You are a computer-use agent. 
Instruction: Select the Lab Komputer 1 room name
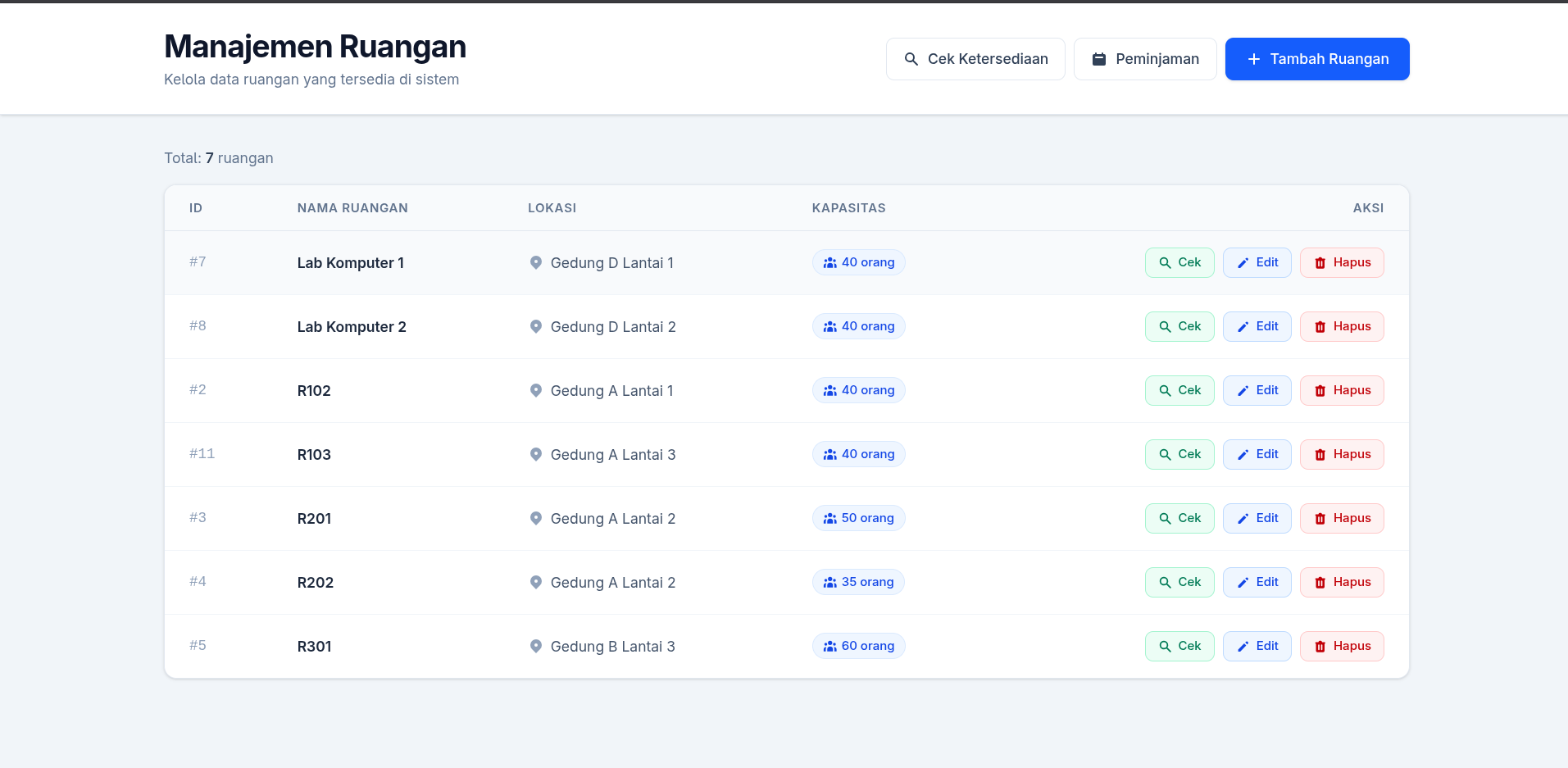351,262
